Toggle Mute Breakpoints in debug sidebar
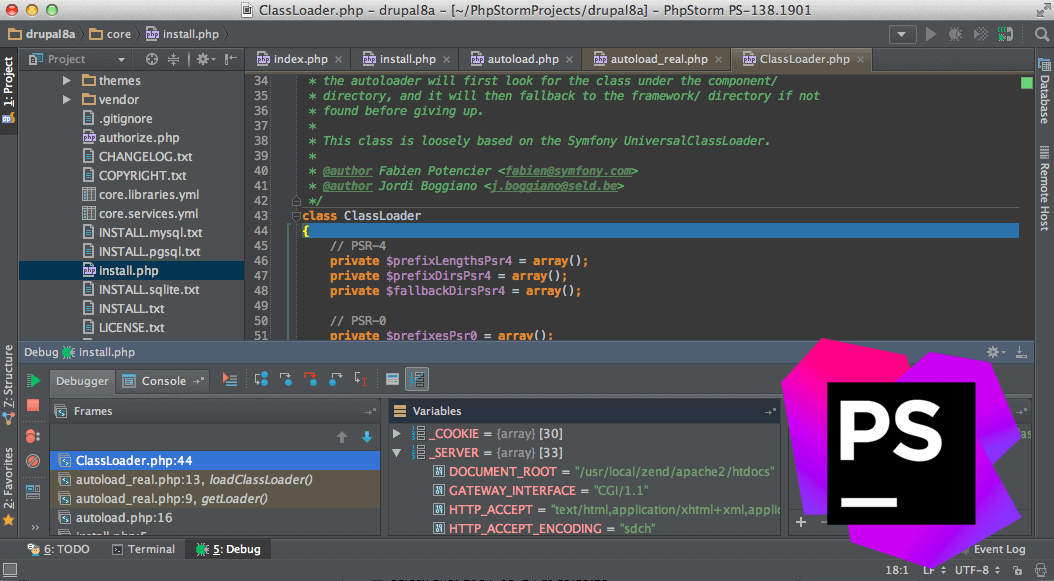This screenshot has width=1054, height=581. [33, 461]
